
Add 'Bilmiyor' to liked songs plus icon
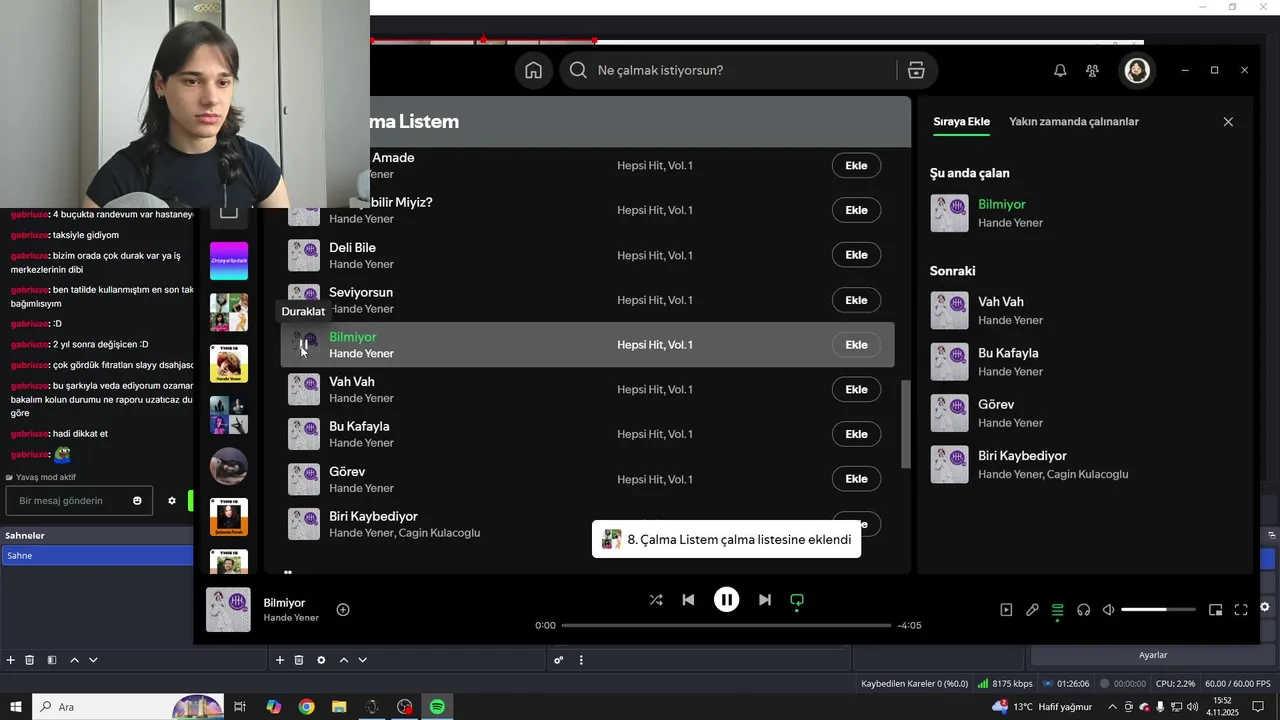point(343,609)
